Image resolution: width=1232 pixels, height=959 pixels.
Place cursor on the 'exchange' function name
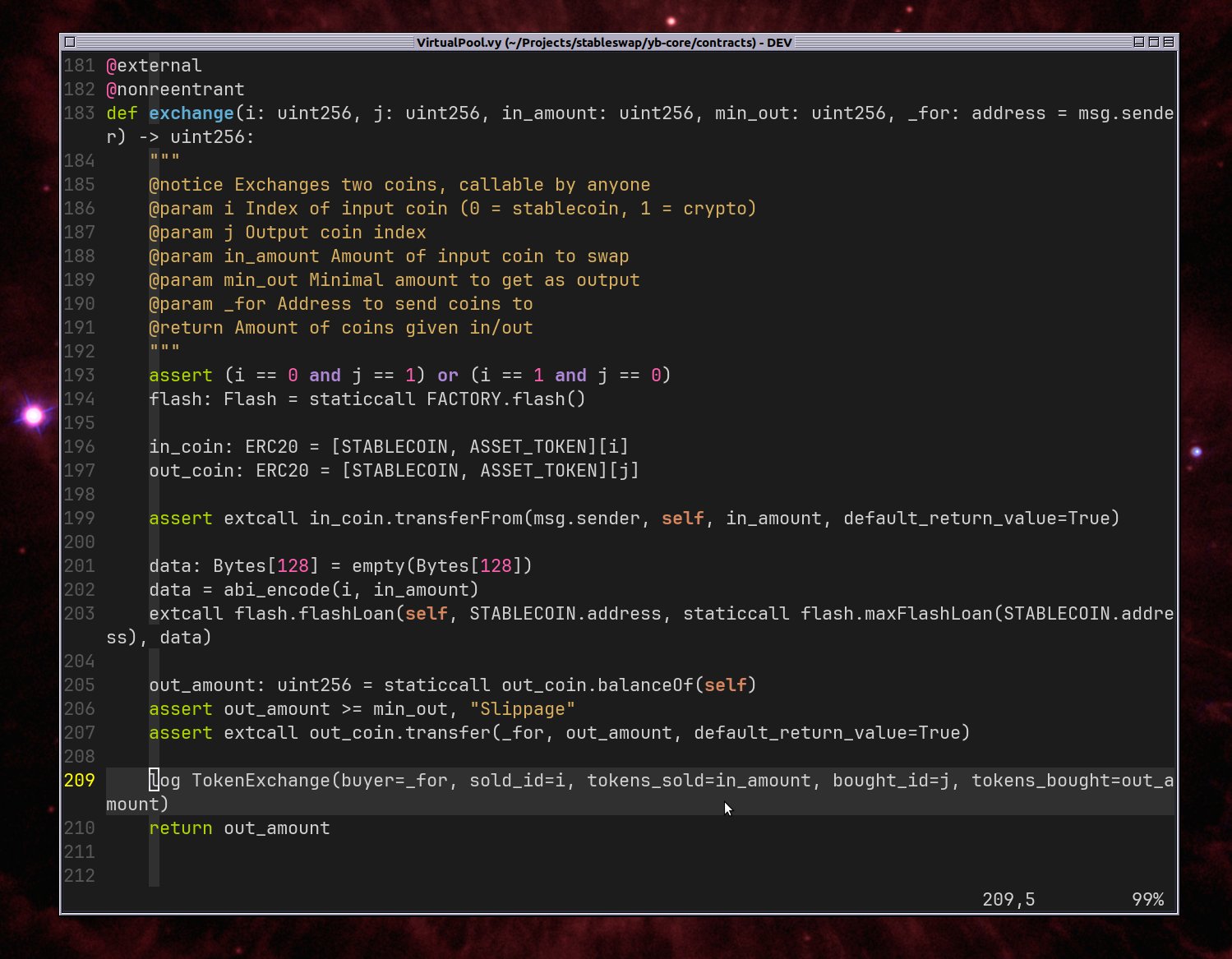coord(191,113)
